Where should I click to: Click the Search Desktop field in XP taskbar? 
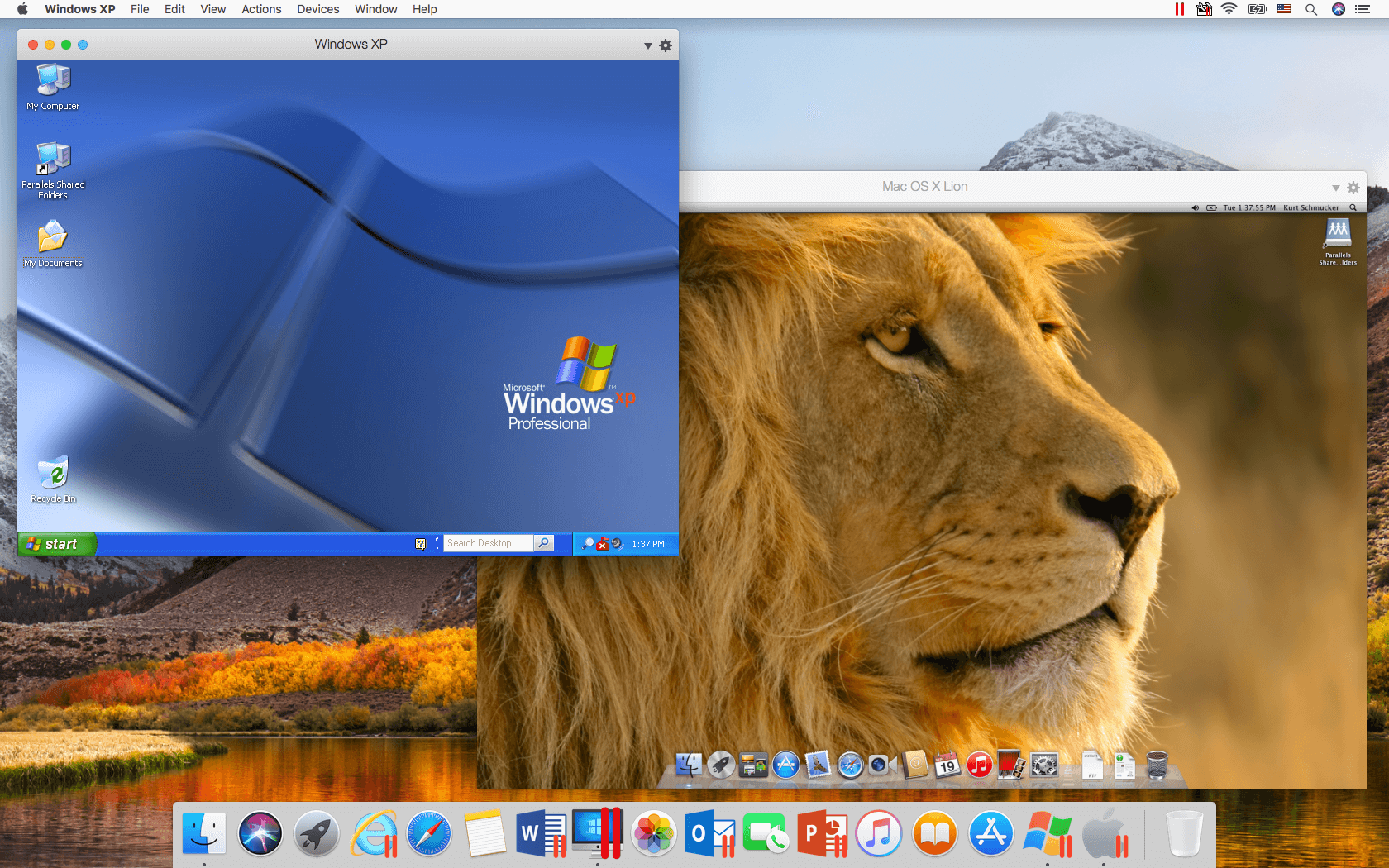(489, 543)
